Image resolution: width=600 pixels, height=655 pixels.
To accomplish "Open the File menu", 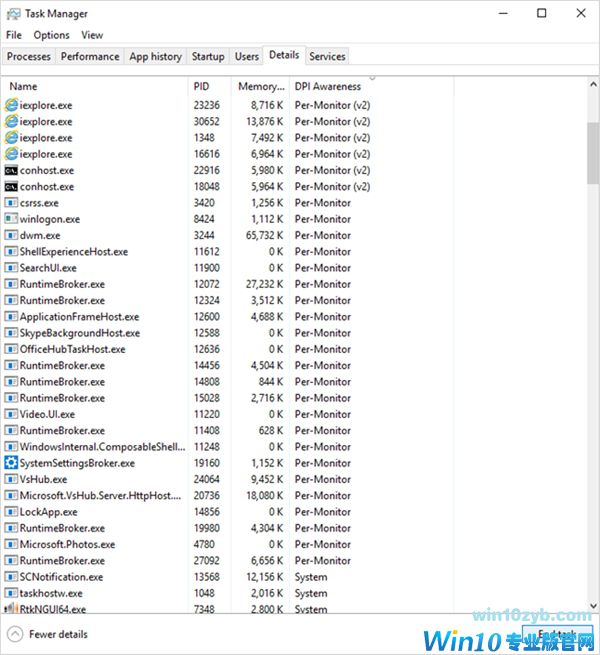I will click(x=14, y=35).
